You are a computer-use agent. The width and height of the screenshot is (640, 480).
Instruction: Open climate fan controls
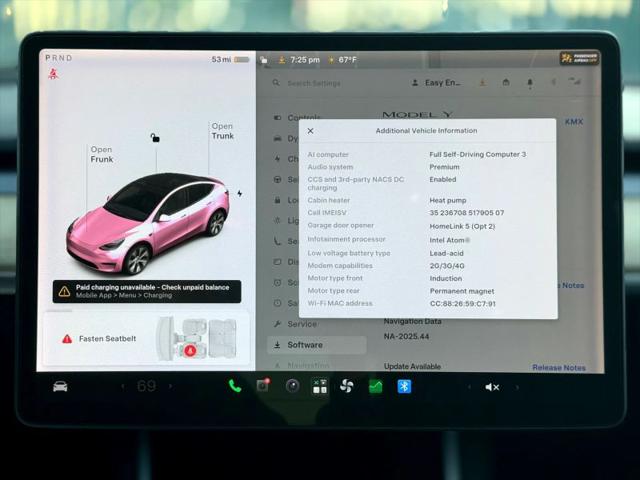pyautogui.click(x=347, y=386)
